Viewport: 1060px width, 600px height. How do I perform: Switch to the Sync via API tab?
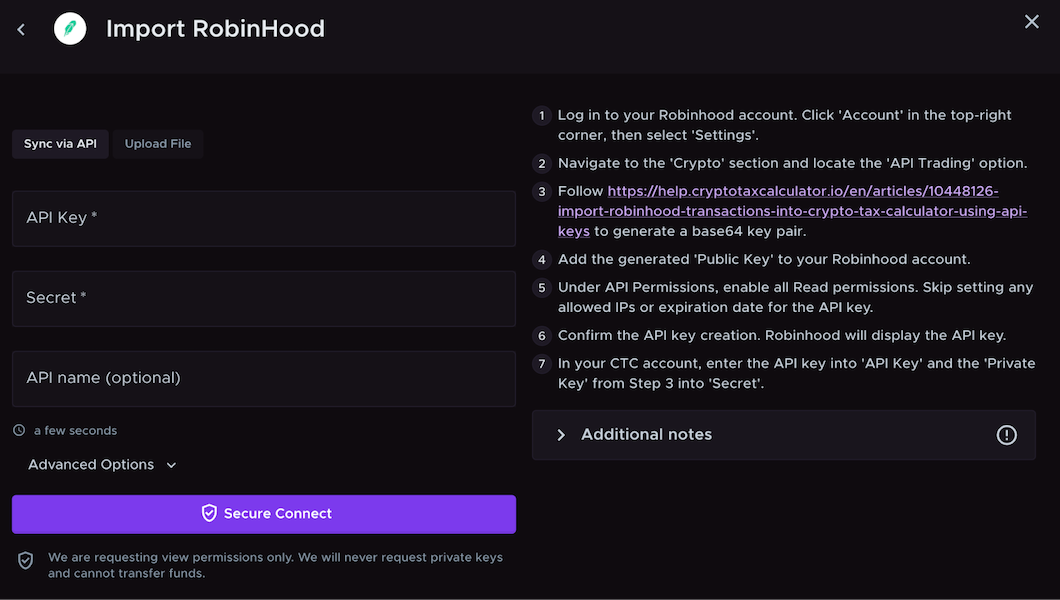coord(60,144)
